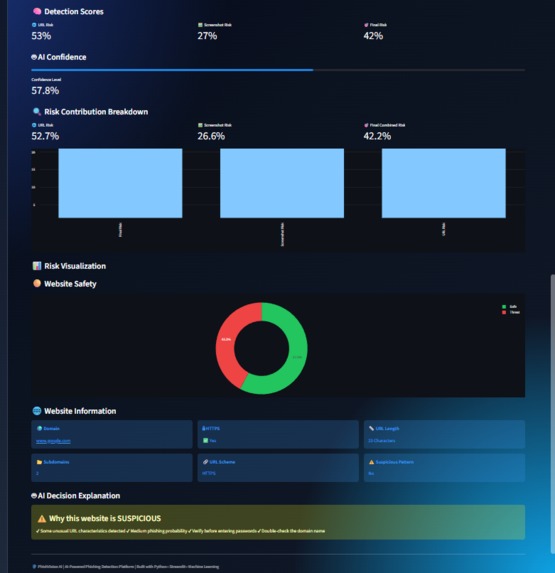Click the warning triangle in Suspicious Pattern card
Image resolution: width=555 pixels, height=573 pixels.
pyautogui.click(x=371, y=462)
